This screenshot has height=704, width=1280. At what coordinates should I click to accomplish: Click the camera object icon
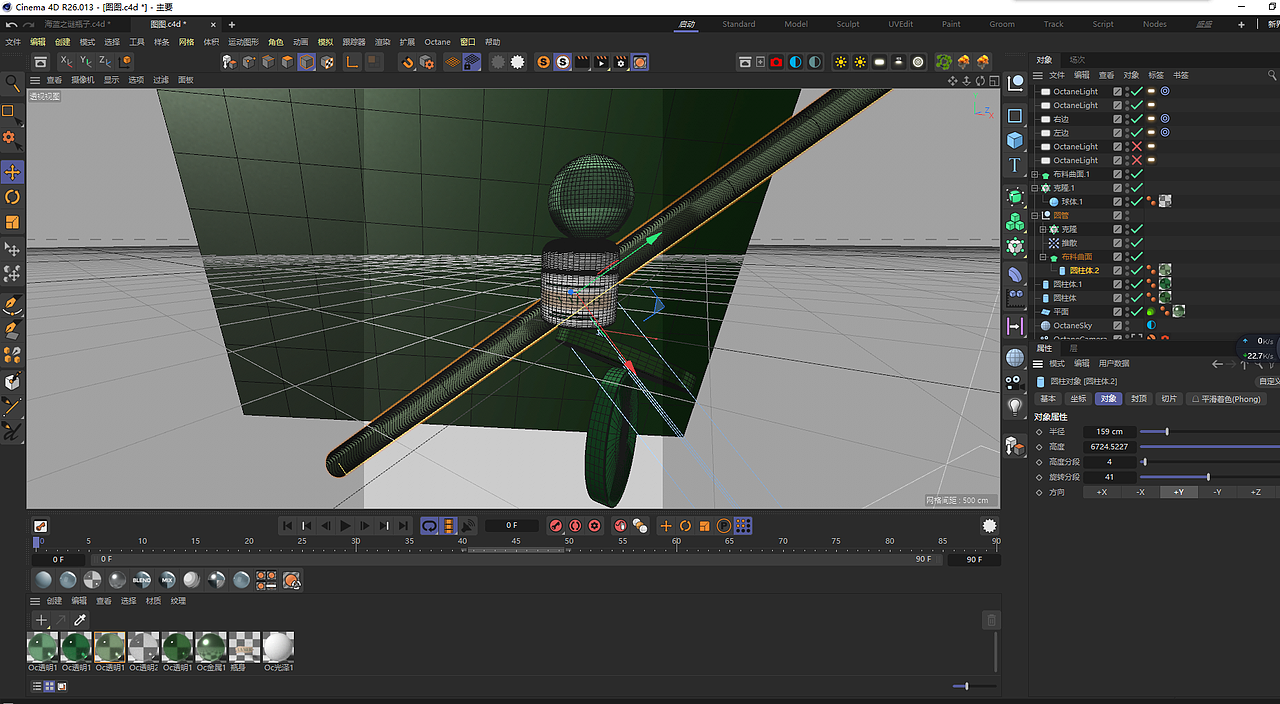[1015, 382]
